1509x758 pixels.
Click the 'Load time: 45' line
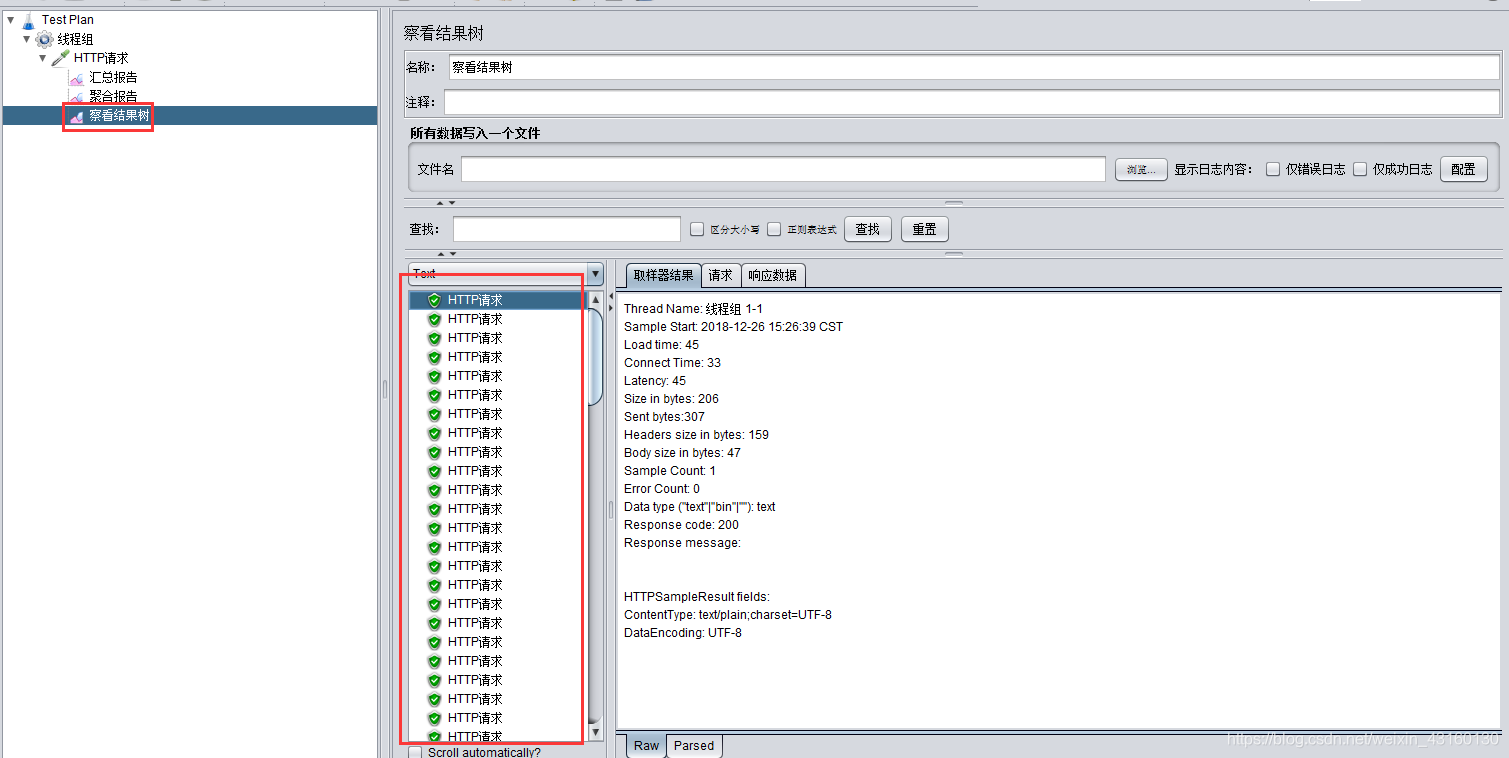(661, 345)
